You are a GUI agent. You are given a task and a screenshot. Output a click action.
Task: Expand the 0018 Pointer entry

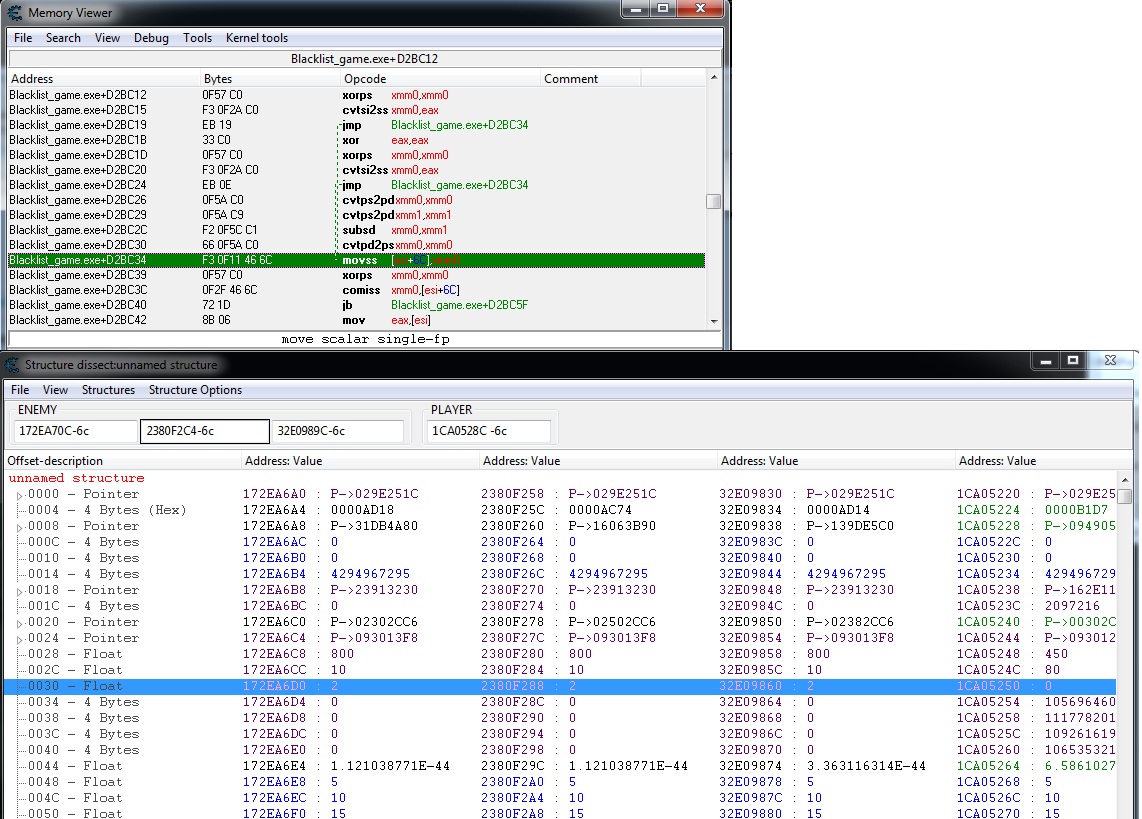[20, 591]
